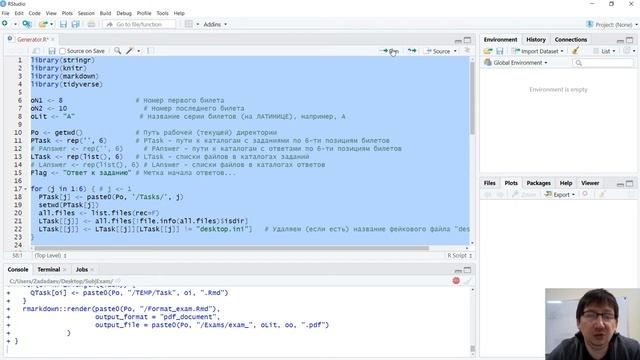Click Show in new window icon in editor
The image size is (640, 360).
pos(36,51)
